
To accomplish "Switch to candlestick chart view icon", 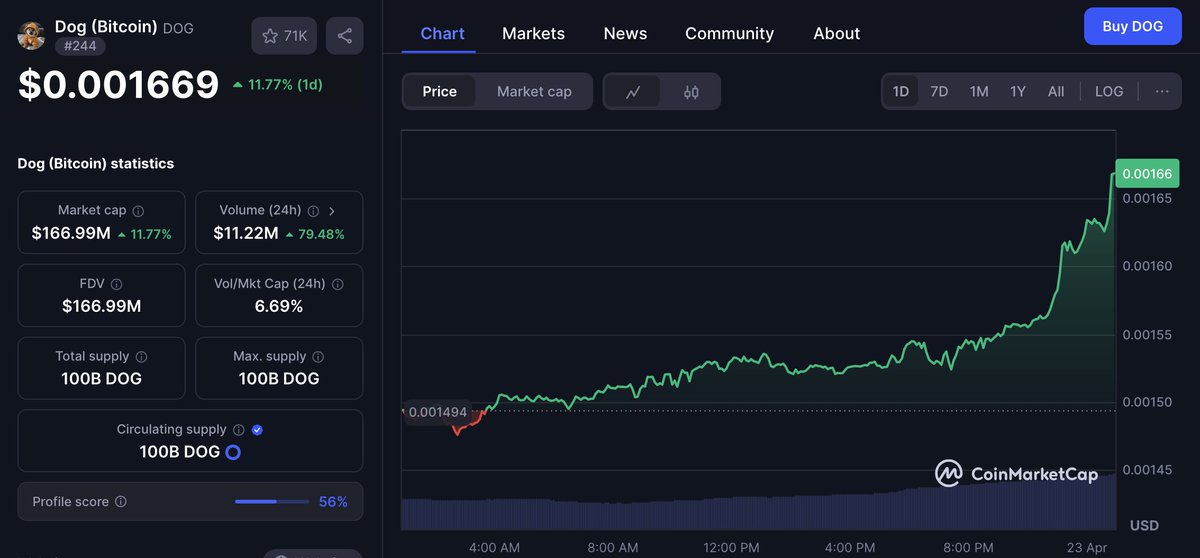I will click(x=691, y=92).
